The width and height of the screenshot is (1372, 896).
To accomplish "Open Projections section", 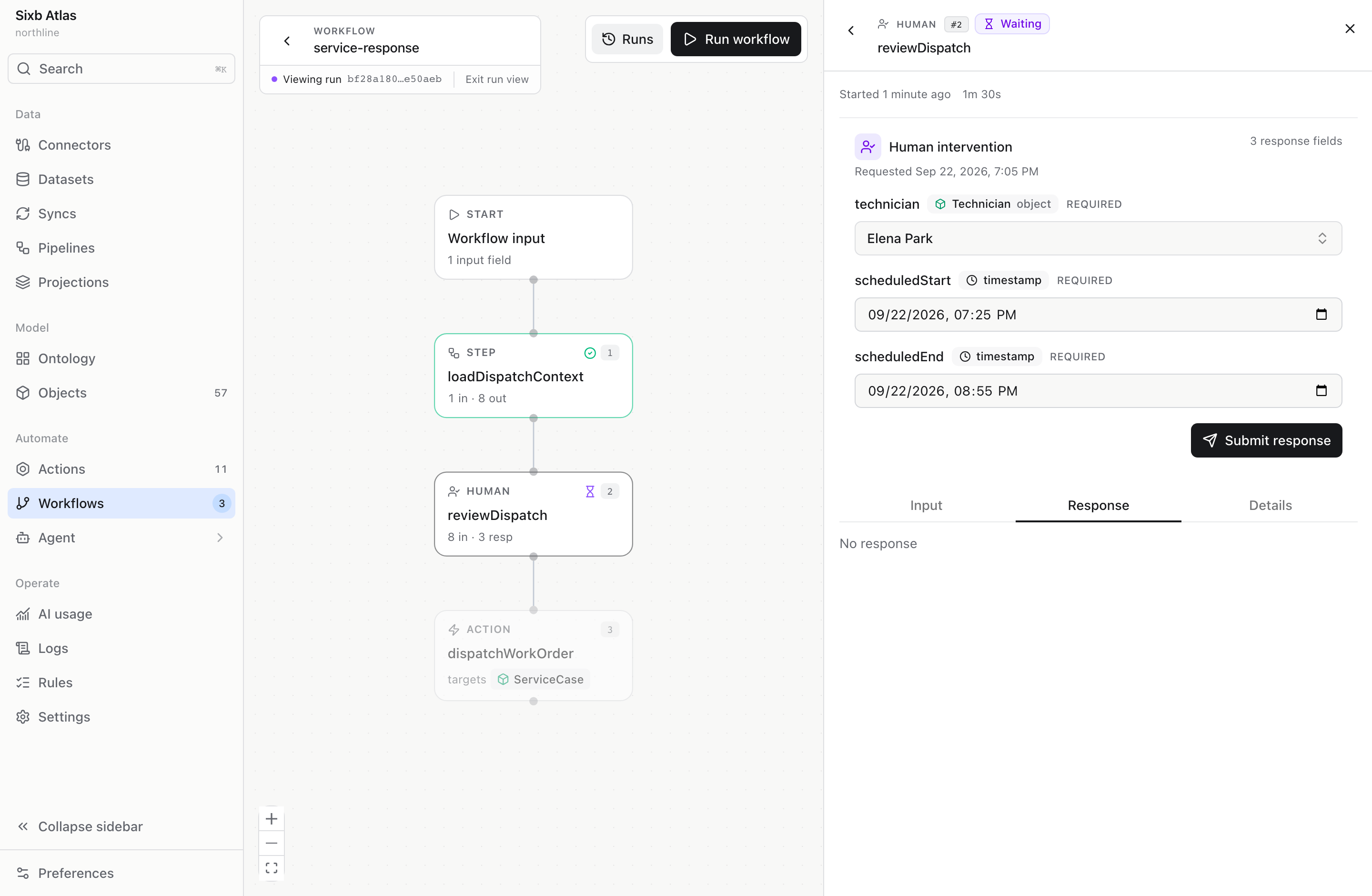I will pos(121,282).
